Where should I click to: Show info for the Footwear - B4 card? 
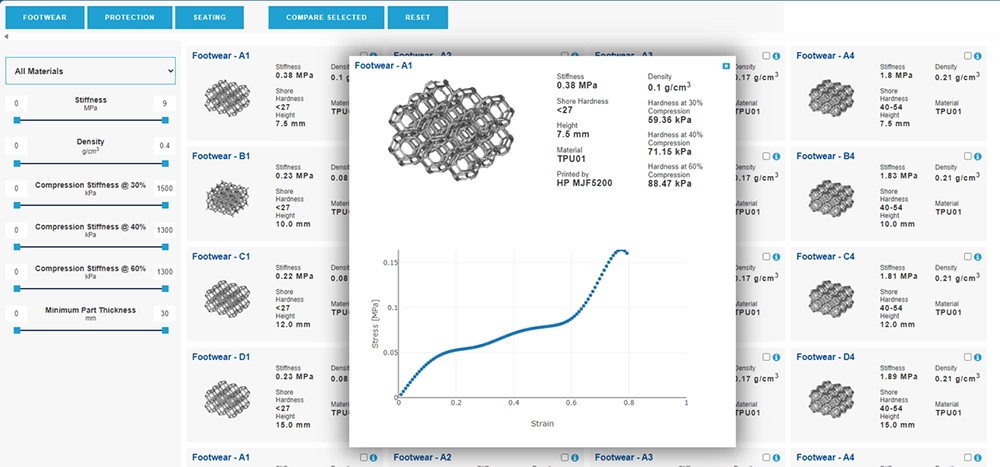click(978, 156)
